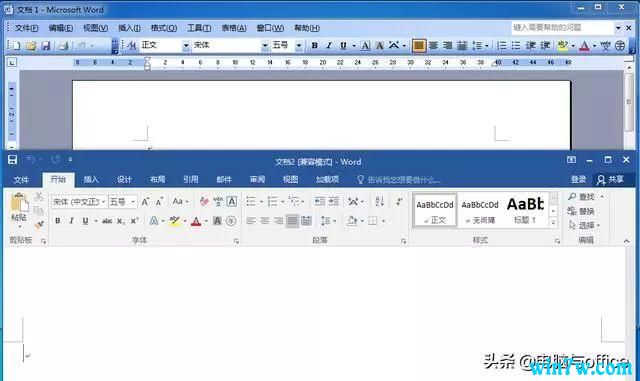The image size is (640, 381).
Task: Toggle Bold B in Word 2003 toolbar
Action: [314, 46]
